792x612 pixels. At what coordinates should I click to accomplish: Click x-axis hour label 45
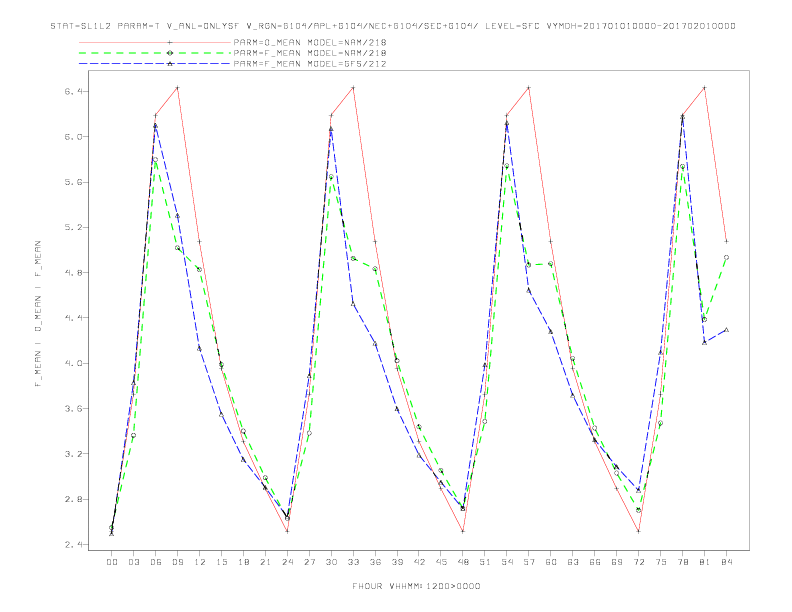441,562
